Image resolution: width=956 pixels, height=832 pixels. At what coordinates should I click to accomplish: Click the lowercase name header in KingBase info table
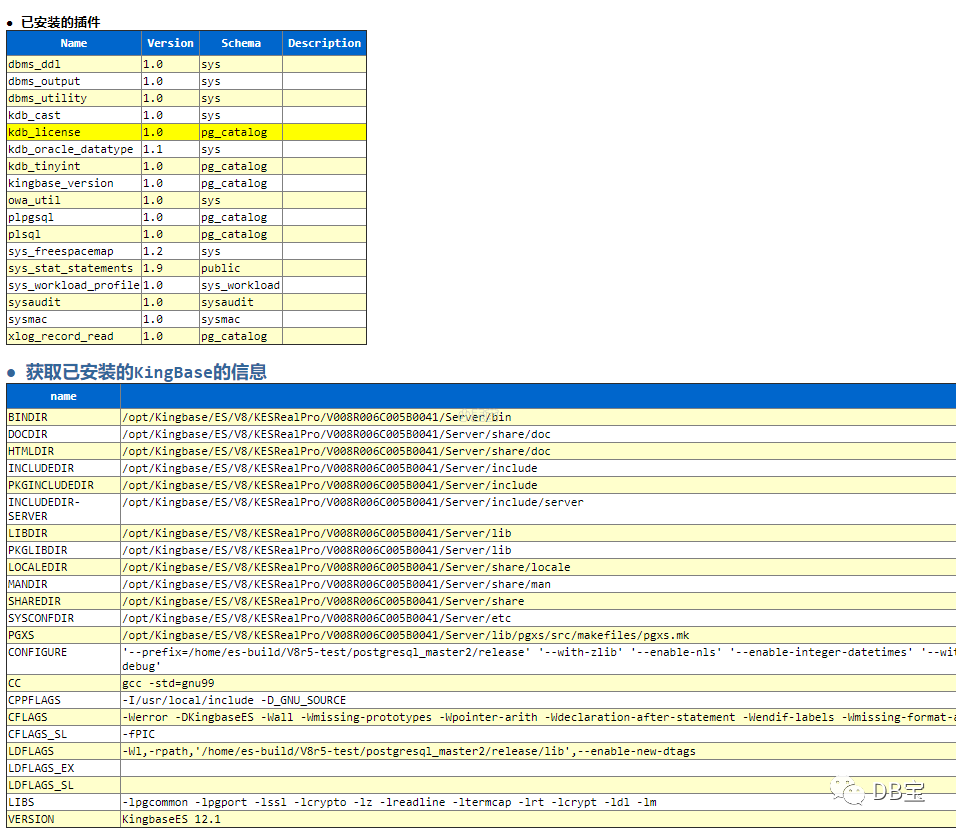(63, 396)
